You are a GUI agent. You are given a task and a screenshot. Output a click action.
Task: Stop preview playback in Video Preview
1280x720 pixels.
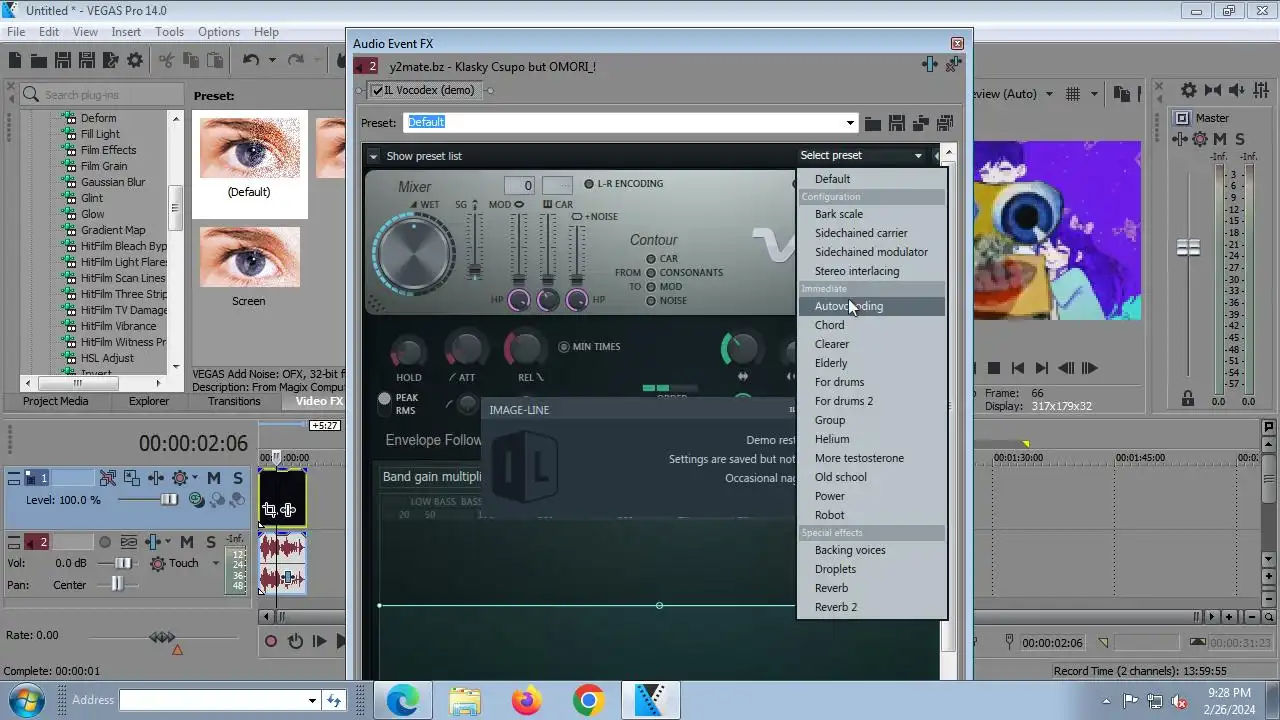(x=994, y=368)
